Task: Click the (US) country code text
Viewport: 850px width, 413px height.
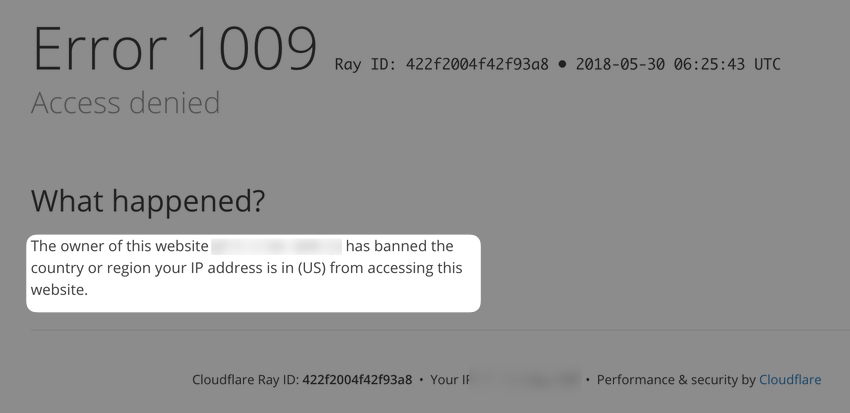Action: point(312,268)
